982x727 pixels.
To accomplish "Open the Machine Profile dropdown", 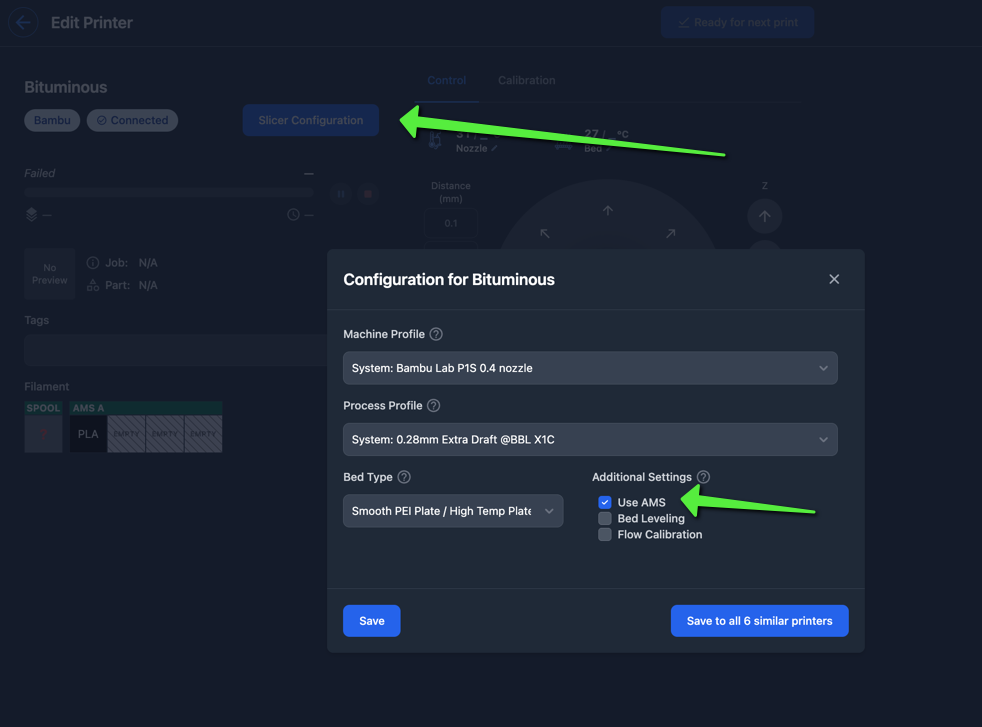I will [590, 368].
